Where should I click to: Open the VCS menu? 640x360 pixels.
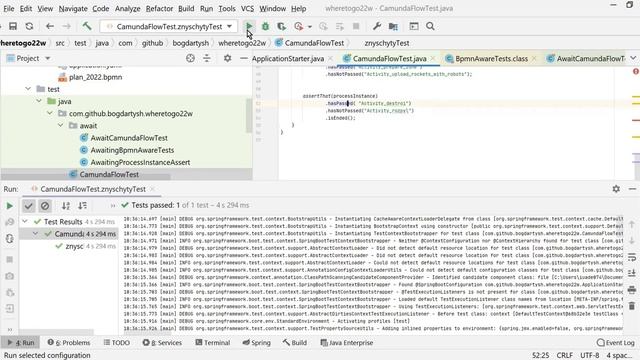(x=247, y=8)
